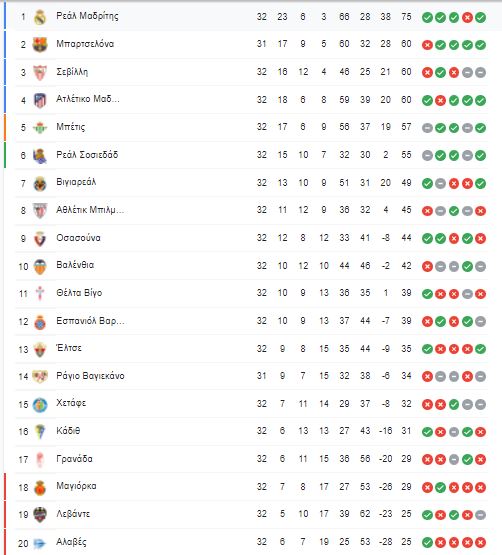Click the Ατλέτικο Μαδρίτης crest icon
The image size is (502, 555).
pyautogui.click(x=40, y=100)
